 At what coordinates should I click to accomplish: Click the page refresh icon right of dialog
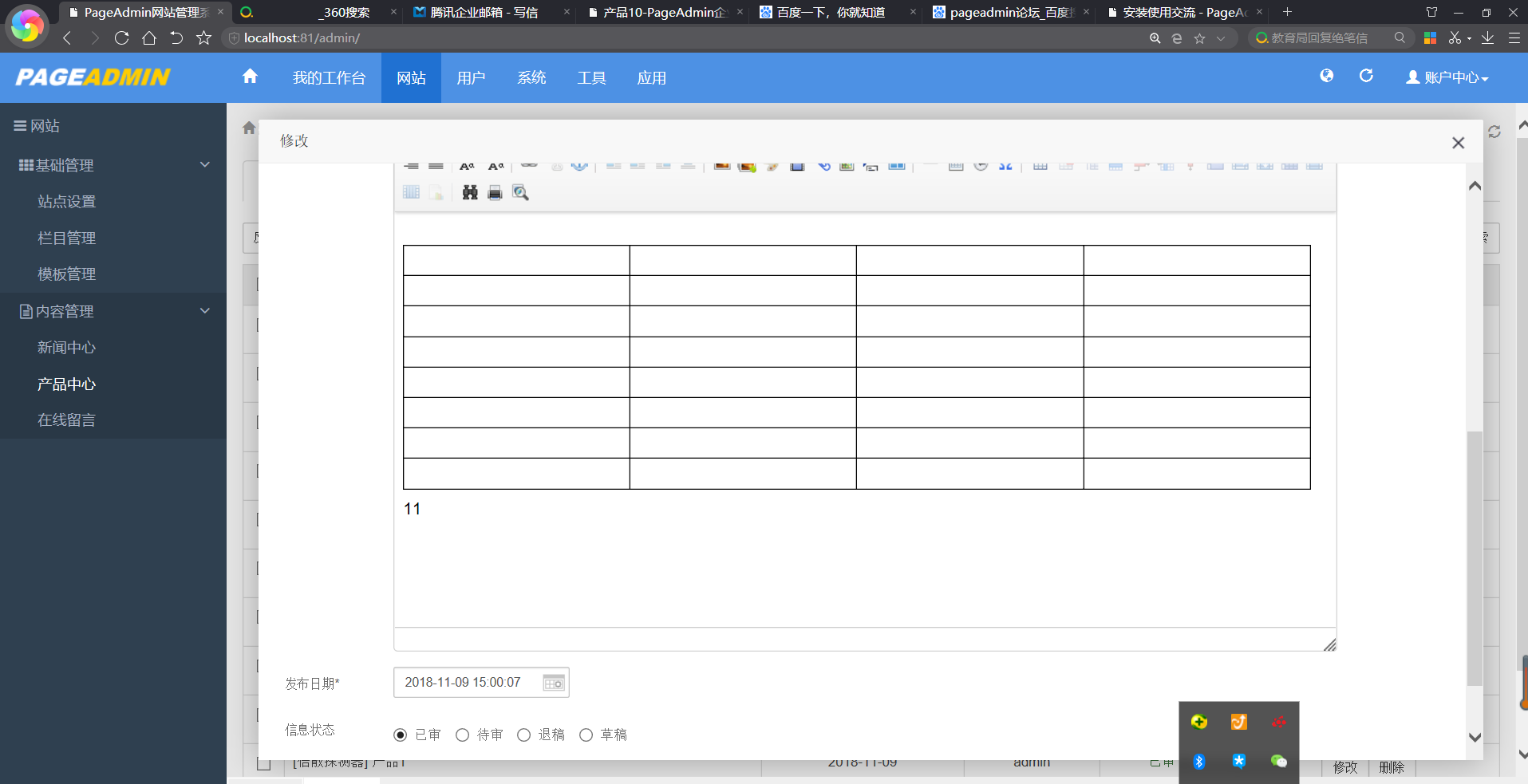coord(1494,132)
